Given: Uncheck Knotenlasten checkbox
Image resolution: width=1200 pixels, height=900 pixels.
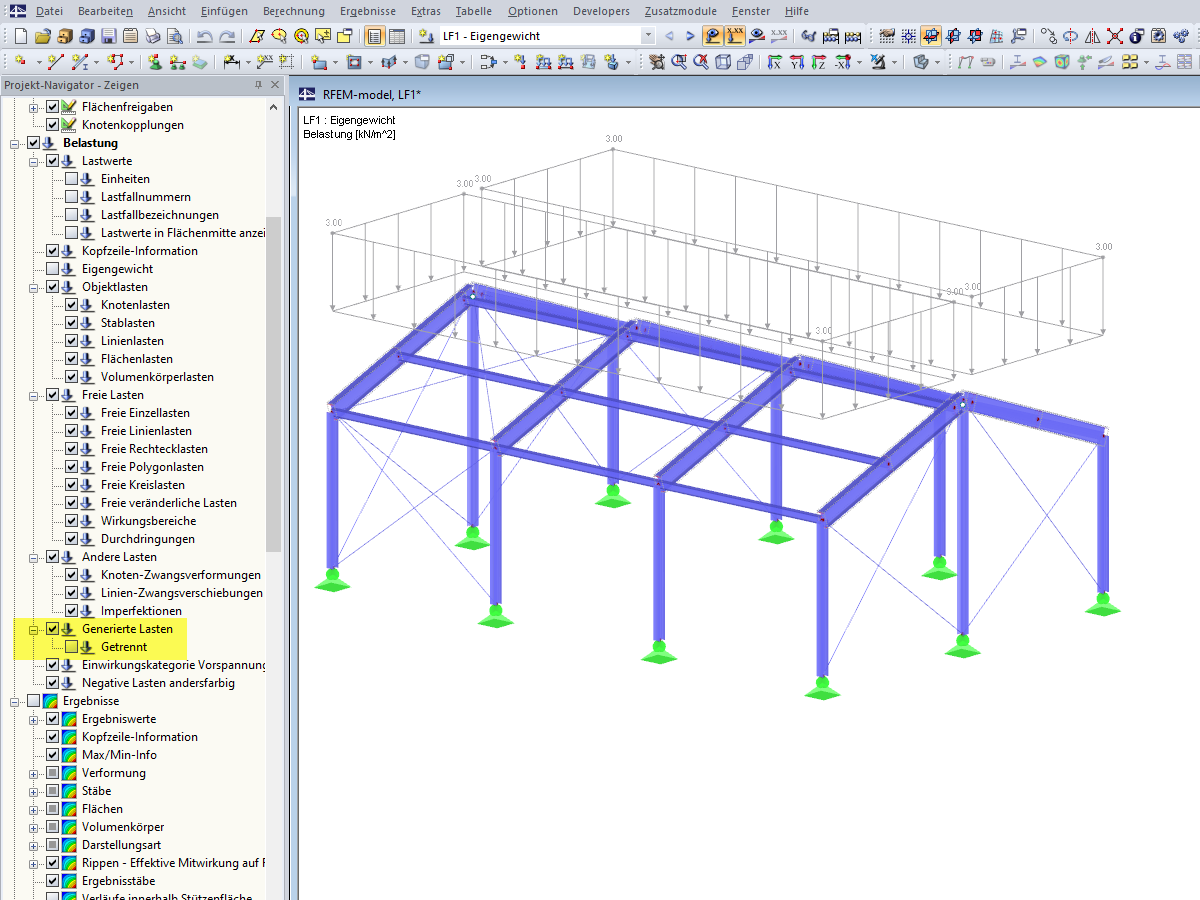Looking at the screenshot, I should [72, 305].
